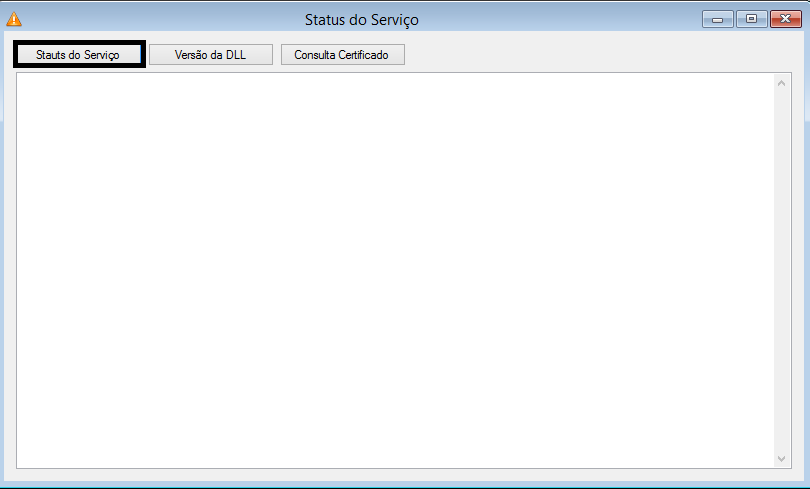
Task: Open Versão da DLL information
Action: (211, 55)
